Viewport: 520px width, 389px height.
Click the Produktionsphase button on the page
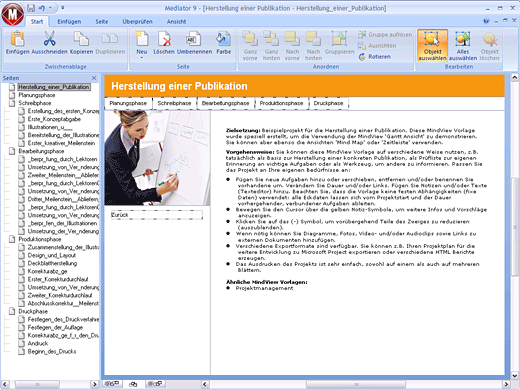click(x=281, y=103)
